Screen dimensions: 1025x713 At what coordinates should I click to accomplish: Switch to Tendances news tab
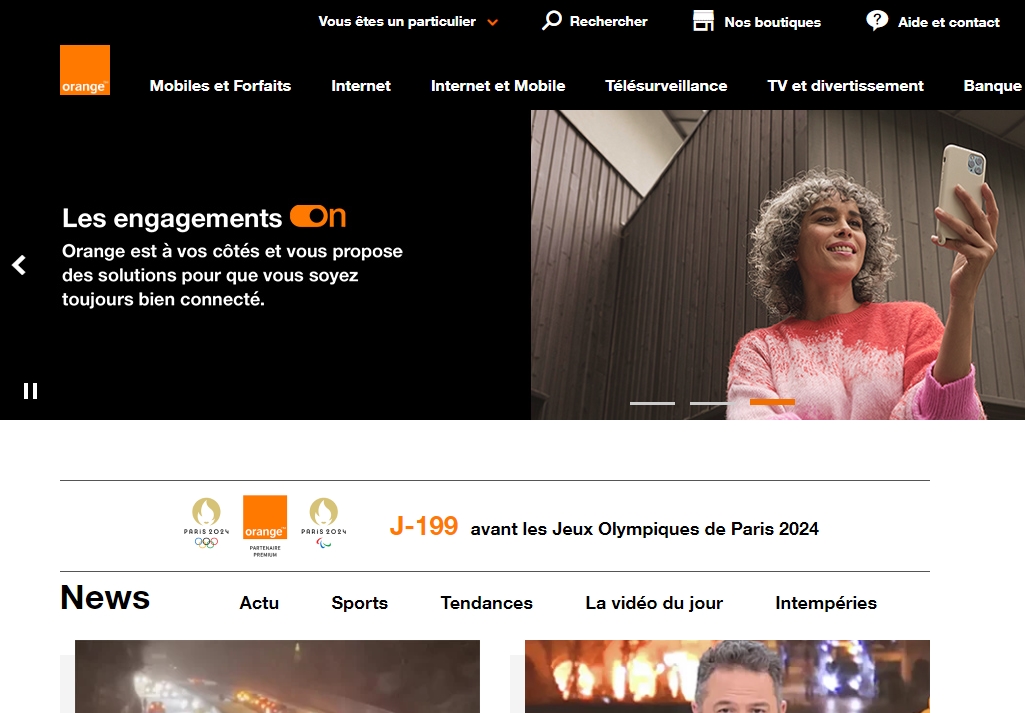click(486, 603)
